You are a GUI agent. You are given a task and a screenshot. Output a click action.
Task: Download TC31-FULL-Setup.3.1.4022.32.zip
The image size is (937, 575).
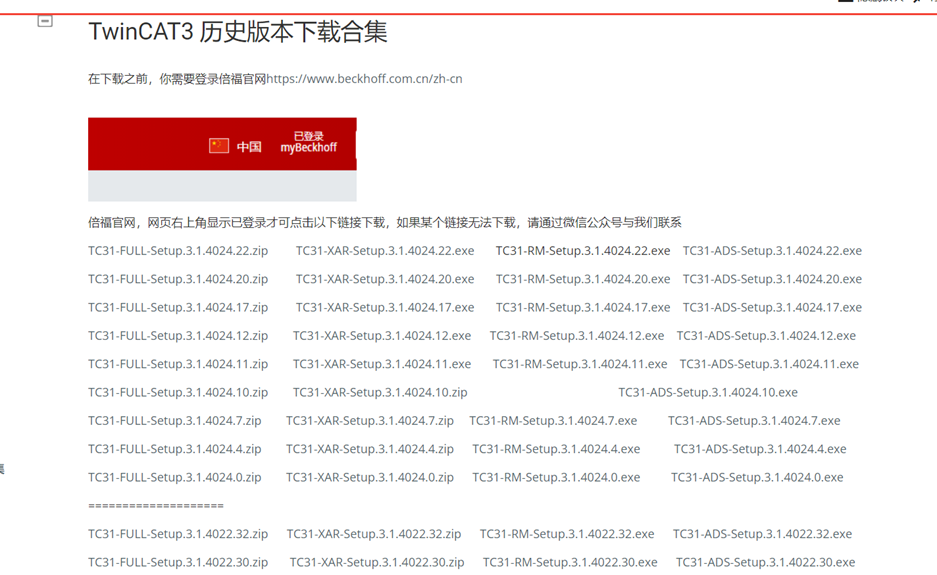pos(178,534)
